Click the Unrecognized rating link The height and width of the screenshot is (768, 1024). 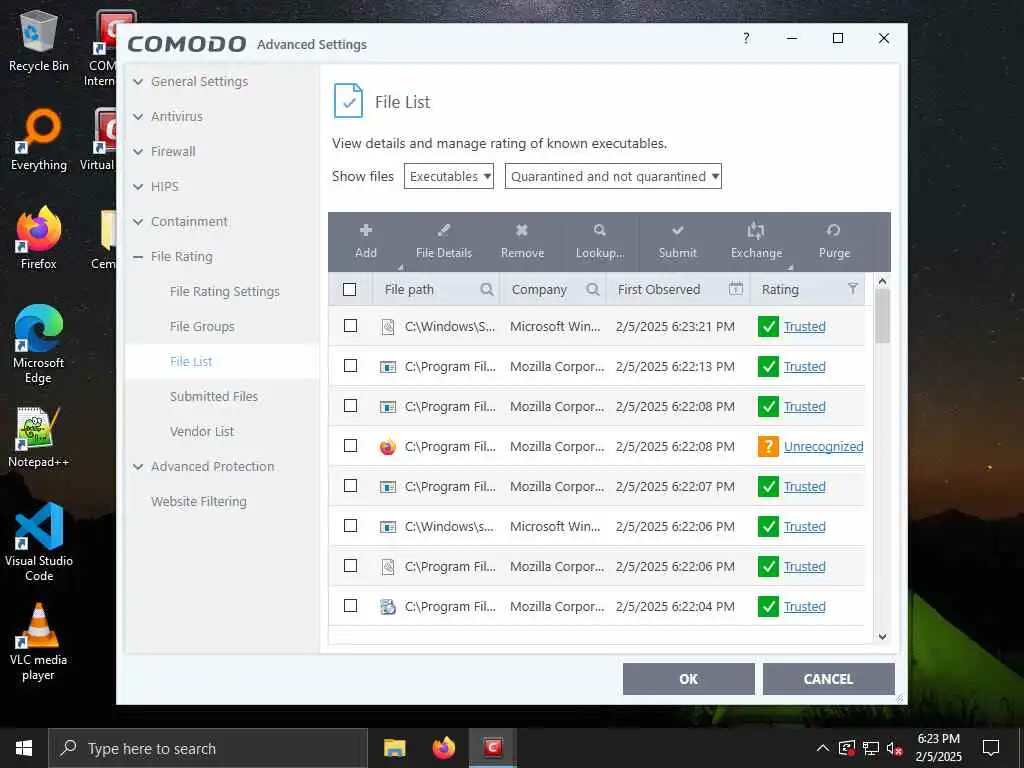[x=824, y=447]
